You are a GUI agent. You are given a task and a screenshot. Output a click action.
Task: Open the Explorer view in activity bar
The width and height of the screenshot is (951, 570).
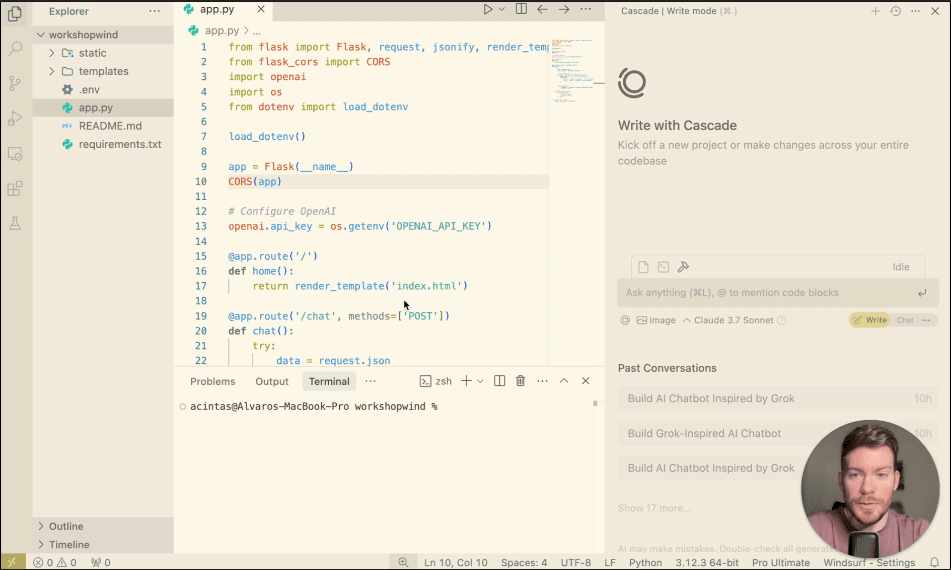pos(15,13)
